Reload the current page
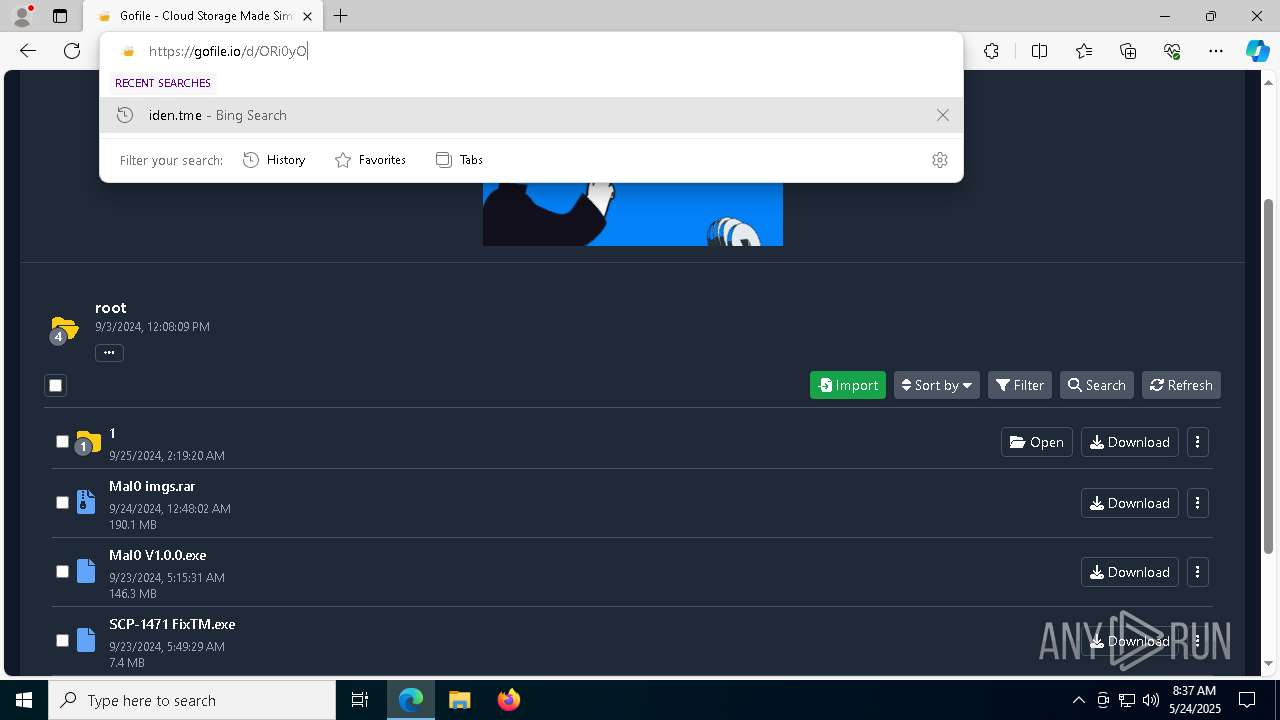1280x720 pixels. (72, 51)
